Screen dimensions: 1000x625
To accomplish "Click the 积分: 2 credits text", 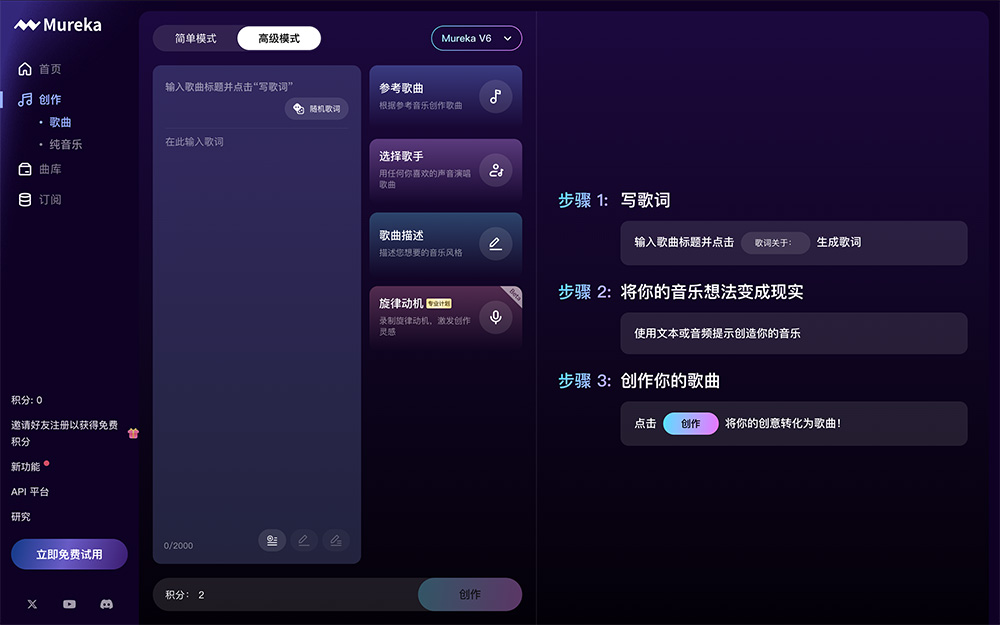I will (x=185, y=595).
